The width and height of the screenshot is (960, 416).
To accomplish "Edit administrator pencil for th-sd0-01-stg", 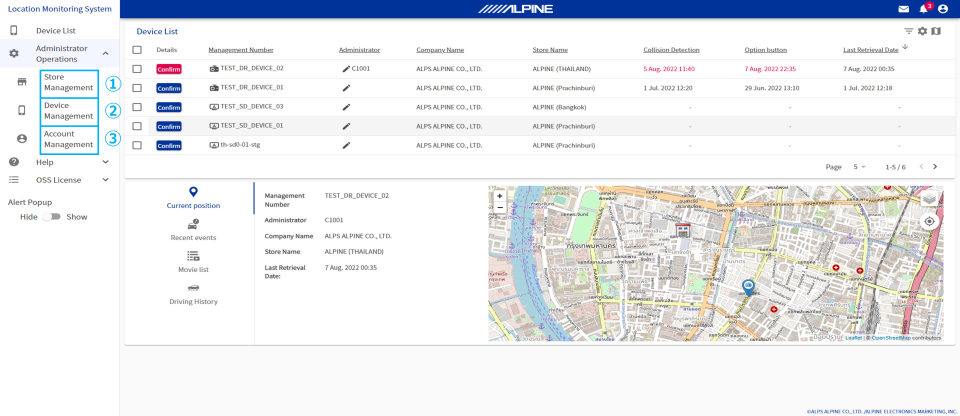I will tap(346, 145).
